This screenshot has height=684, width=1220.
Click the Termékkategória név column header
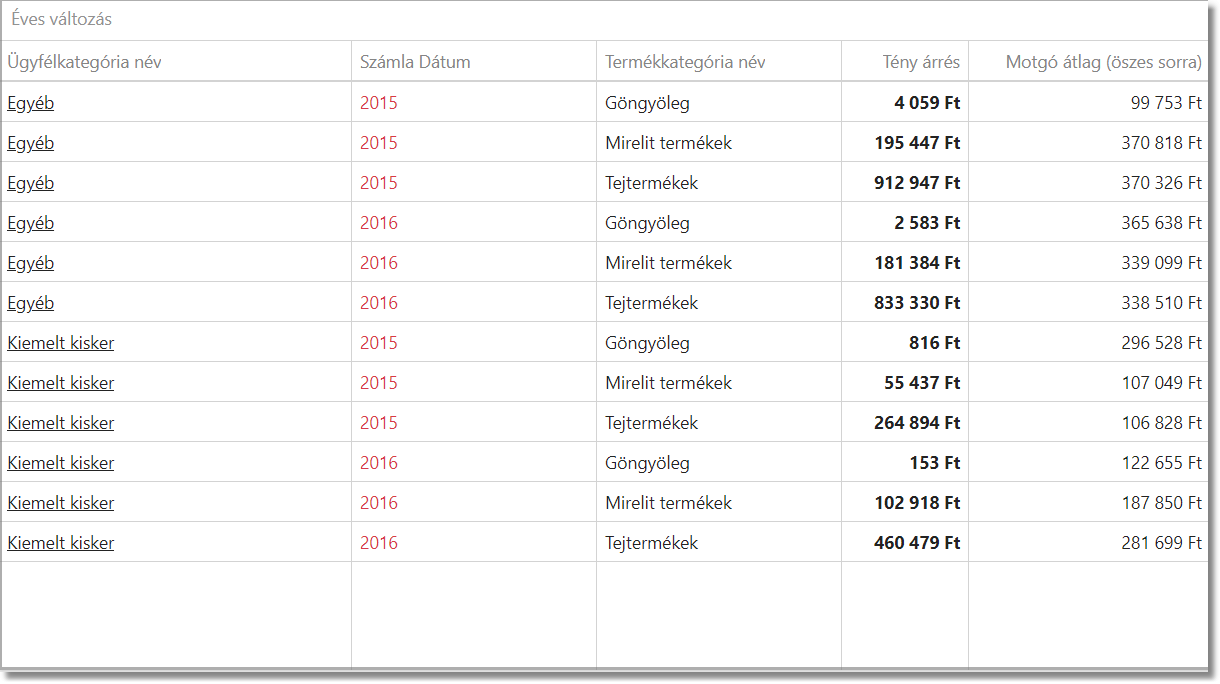click(x=685, y=62)
